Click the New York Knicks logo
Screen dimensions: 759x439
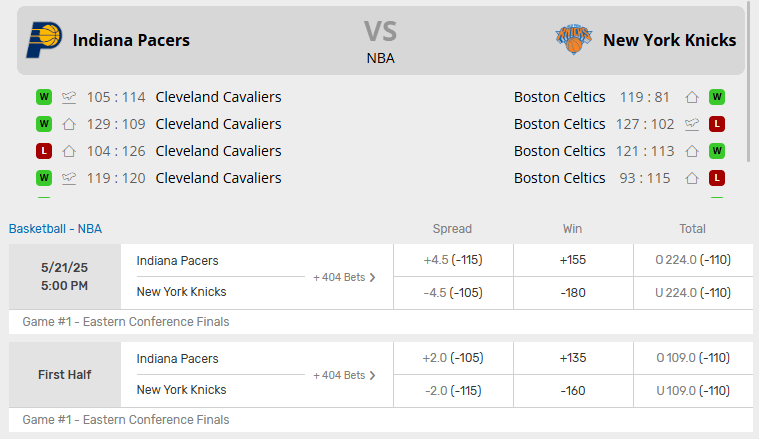point(574,39)
